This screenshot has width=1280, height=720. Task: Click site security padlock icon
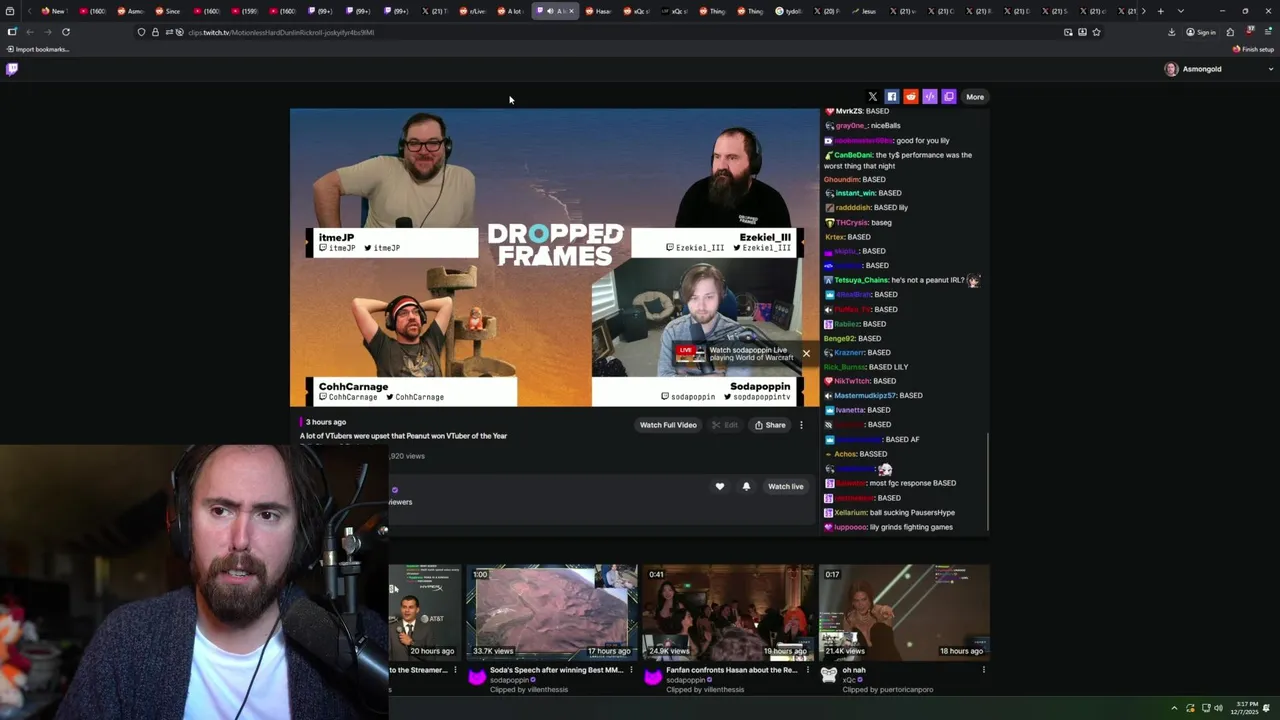click(155, 32)
